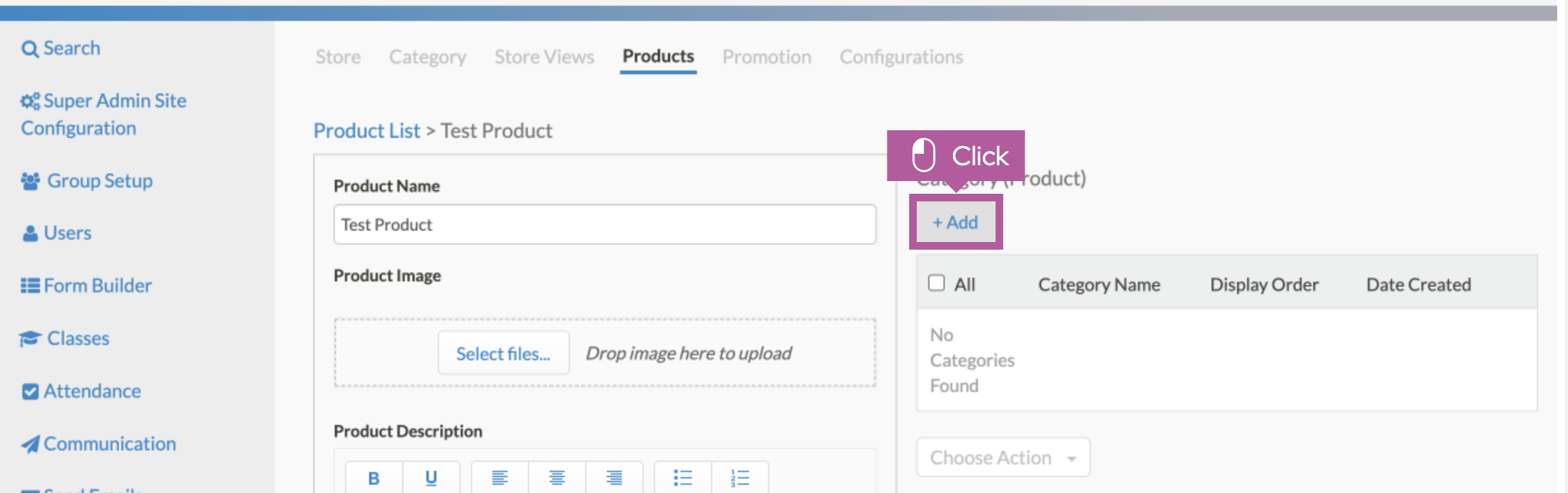
Task: Click the Select files... button
Action: (503, 353)
